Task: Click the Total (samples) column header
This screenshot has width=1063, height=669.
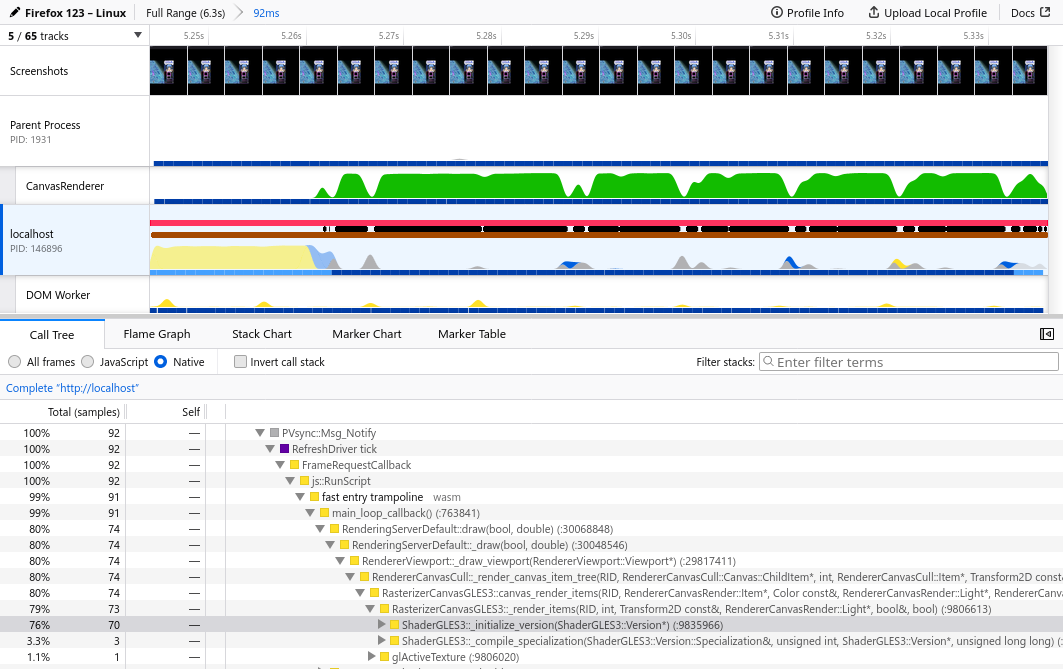Action: point(83,412)
